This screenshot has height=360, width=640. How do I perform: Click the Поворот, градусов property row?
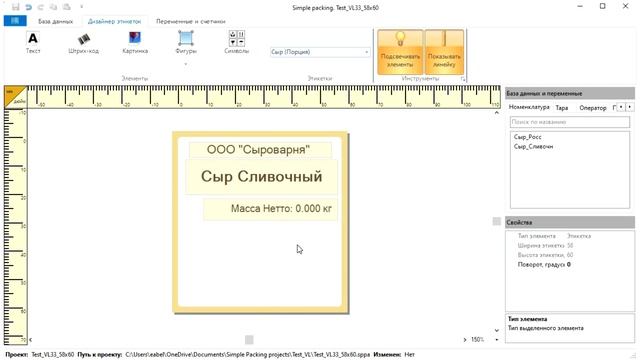(570, 264)
